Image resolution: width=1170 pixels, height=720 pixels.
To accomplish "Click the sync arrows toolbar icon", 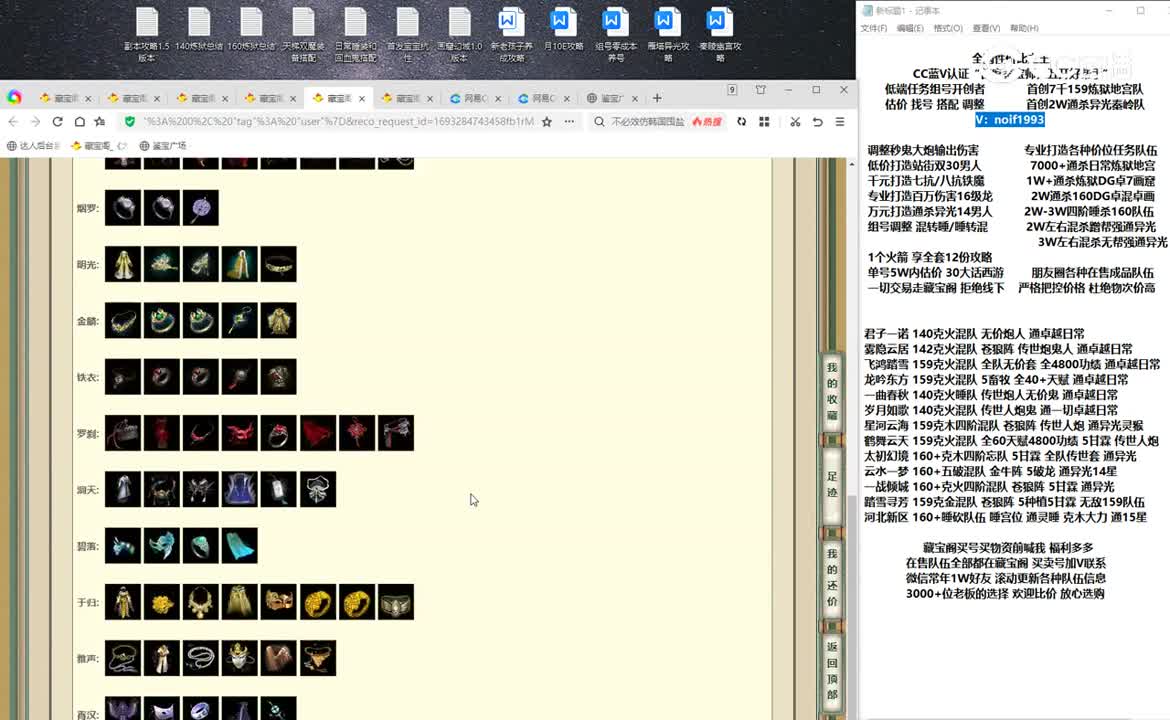I will [x=742, y=122].
